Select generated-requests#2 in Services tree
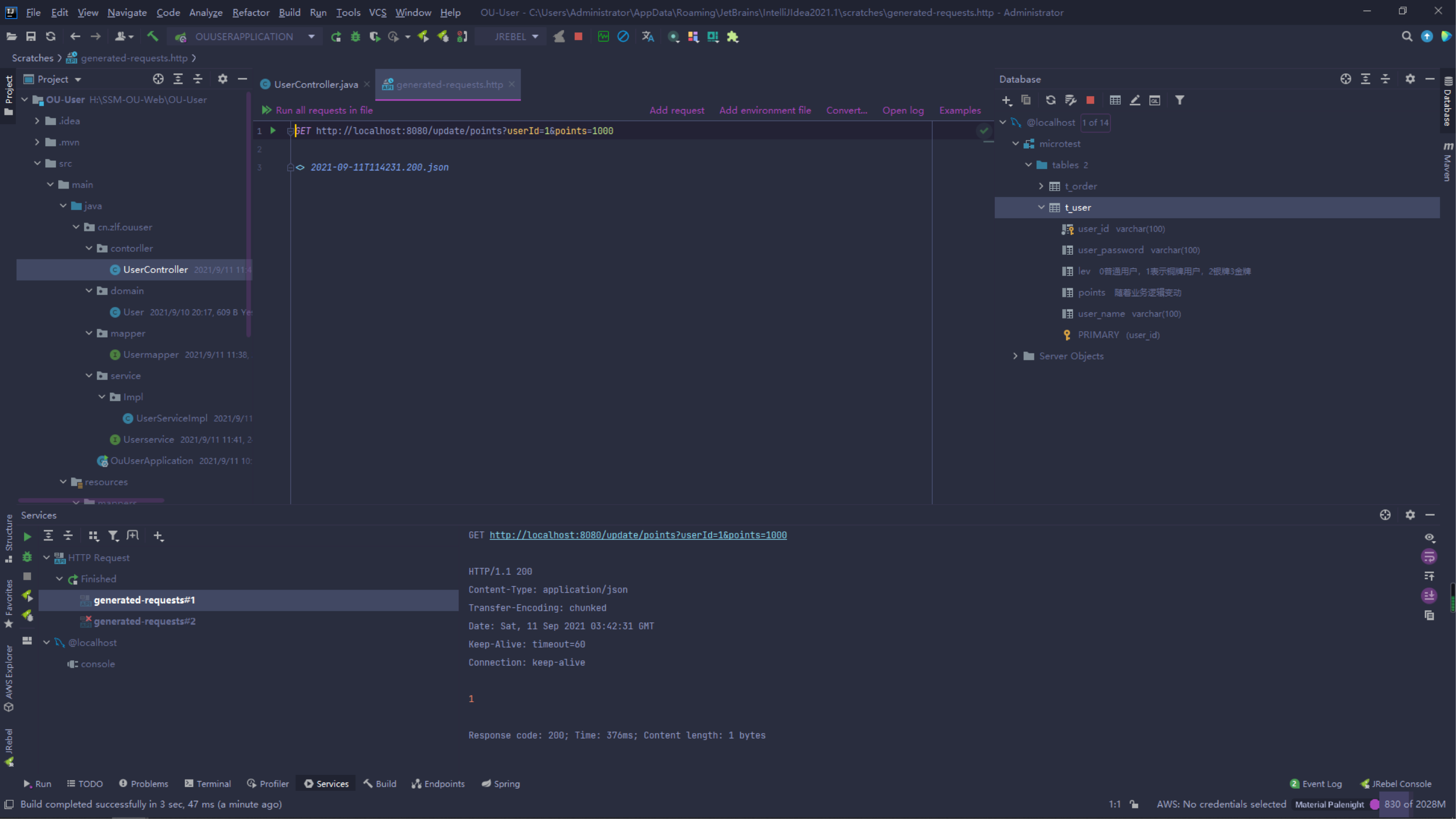This screenshot has height=819, width=1456. pyautogui.click(x=144, y=621)
